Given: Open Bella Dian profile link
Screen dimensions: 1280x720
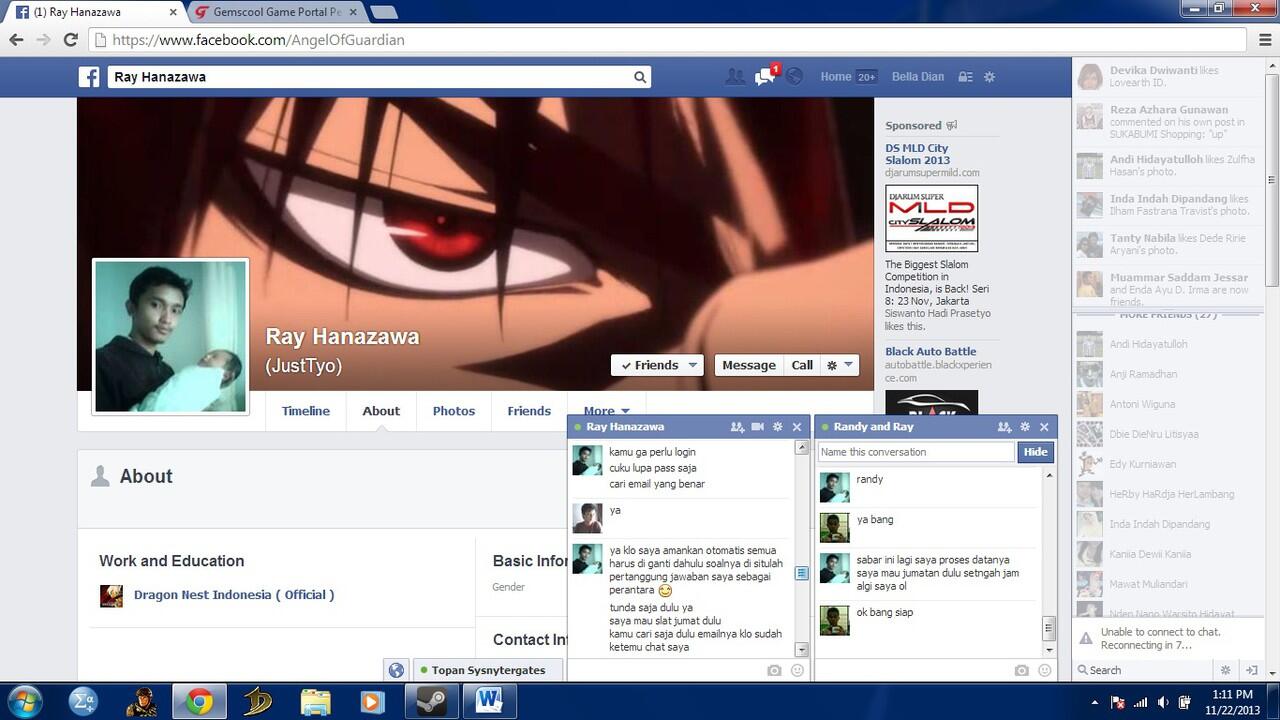Looking at the screenshot, I should [917, 77].
